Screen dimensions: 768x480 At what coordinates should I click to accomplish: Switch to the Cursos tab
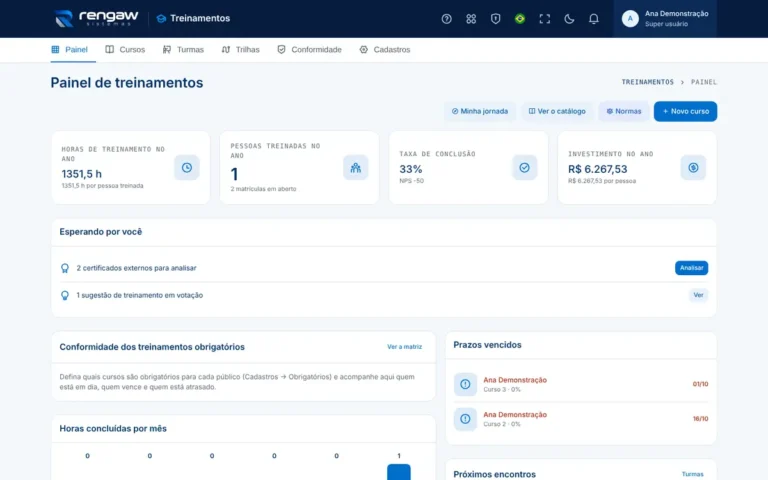pos(125,49)
